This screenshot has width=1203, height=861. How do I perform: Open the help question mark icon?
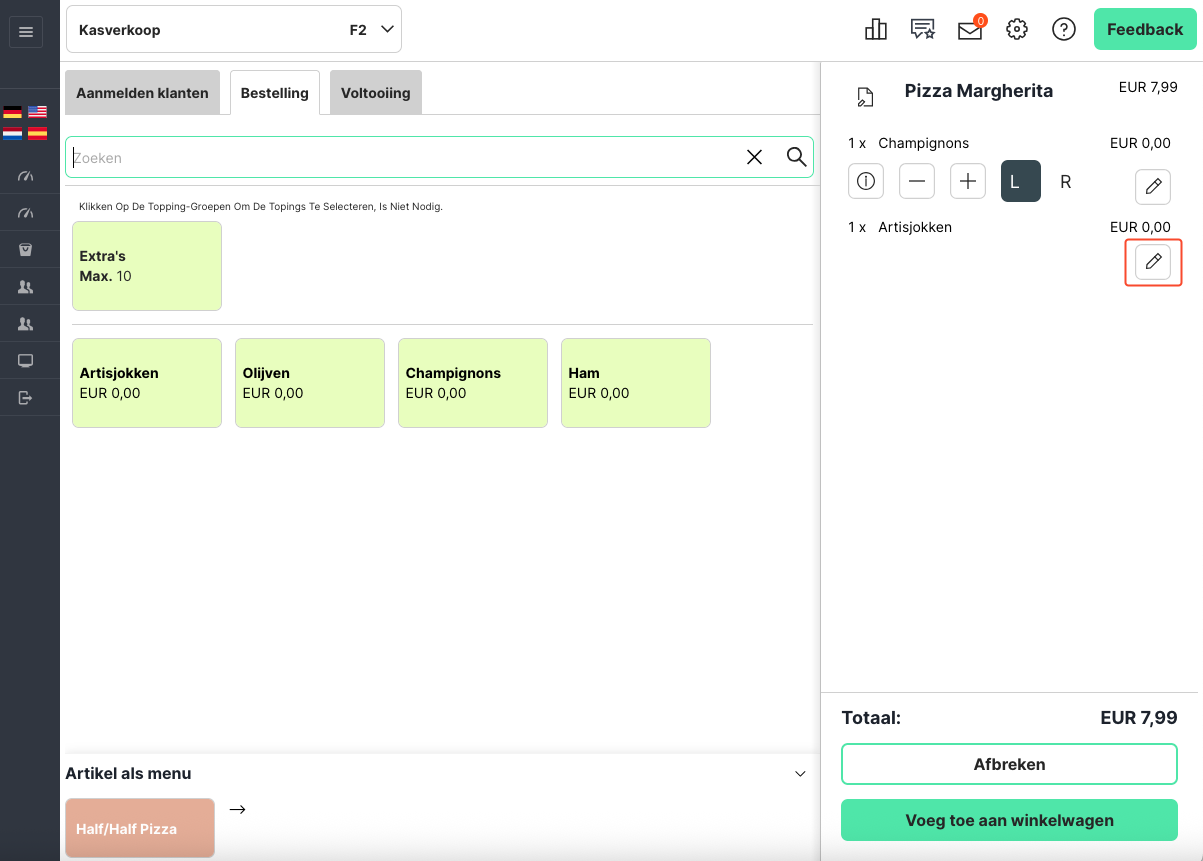[1064, 30]
